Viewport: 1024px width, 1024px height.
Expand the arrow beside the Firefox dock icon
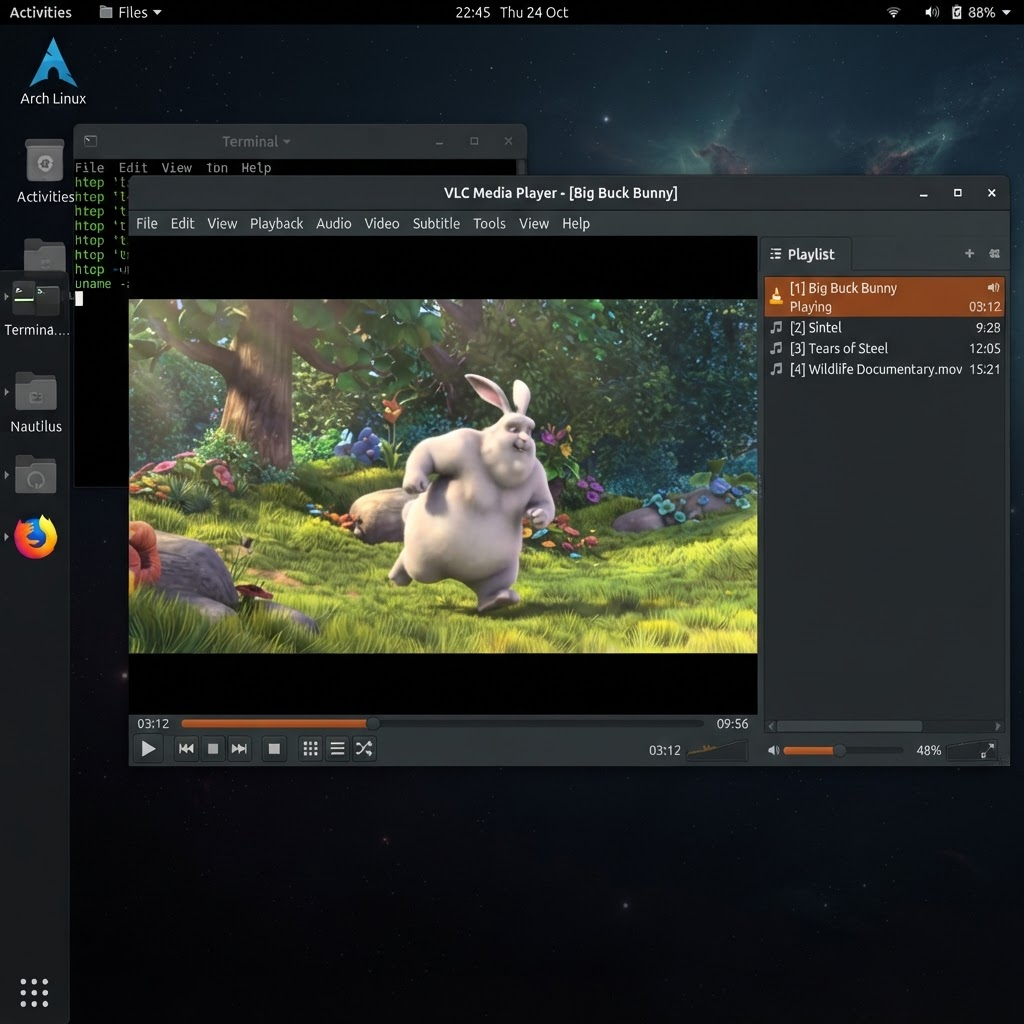coord(7,537)
